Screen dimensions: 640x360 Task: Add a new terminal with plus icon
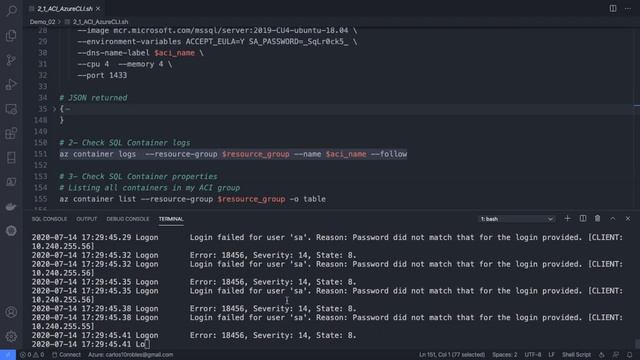coord(567,219)
